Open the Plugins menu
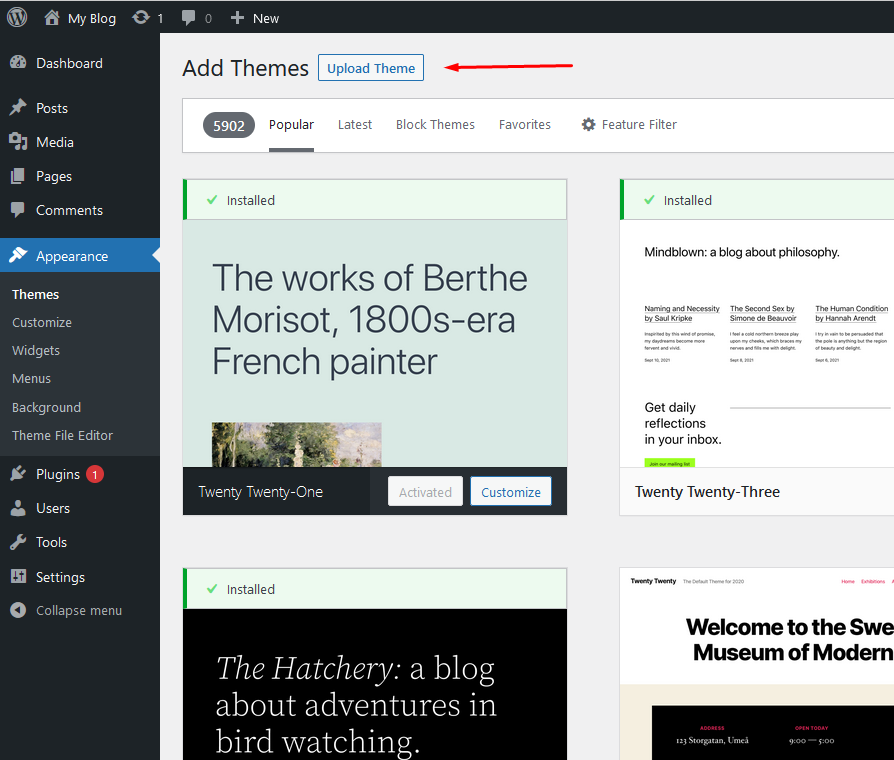 pos(58,474)
